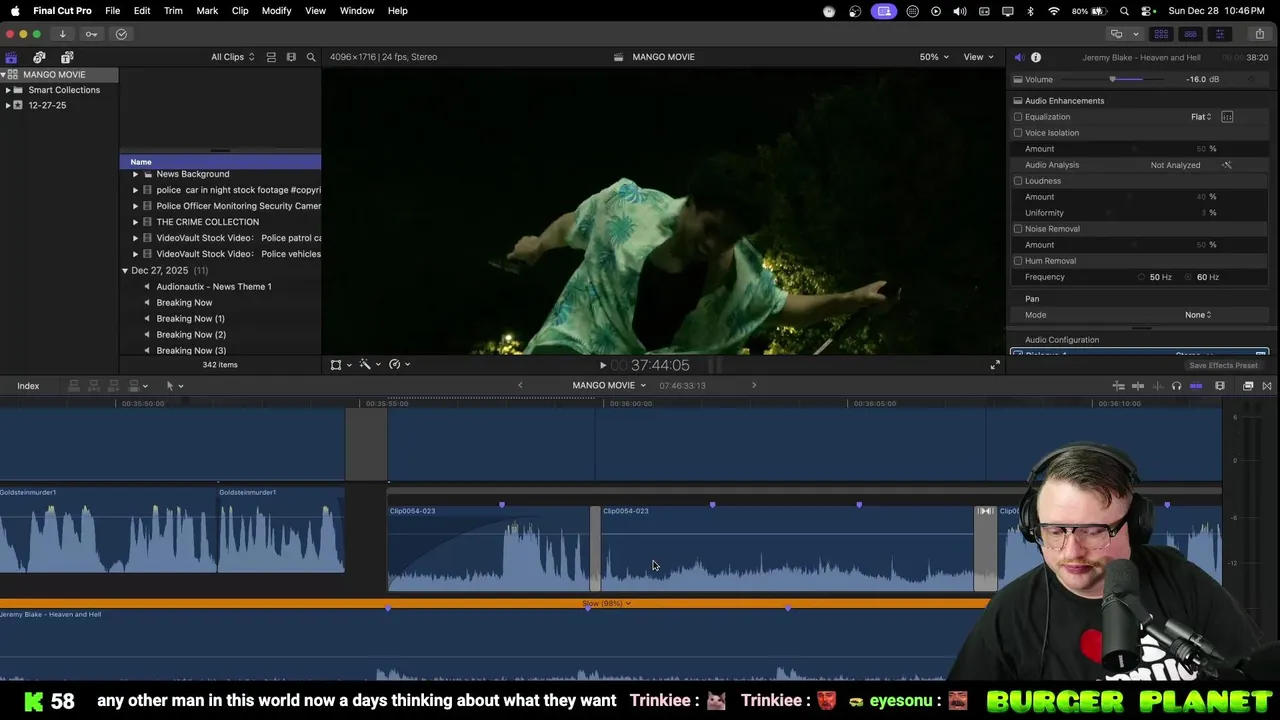The height and width of the screenshot is (720, 1280).
Task: Click Save Effects Preset button
Action: [x=1224, y=366]
